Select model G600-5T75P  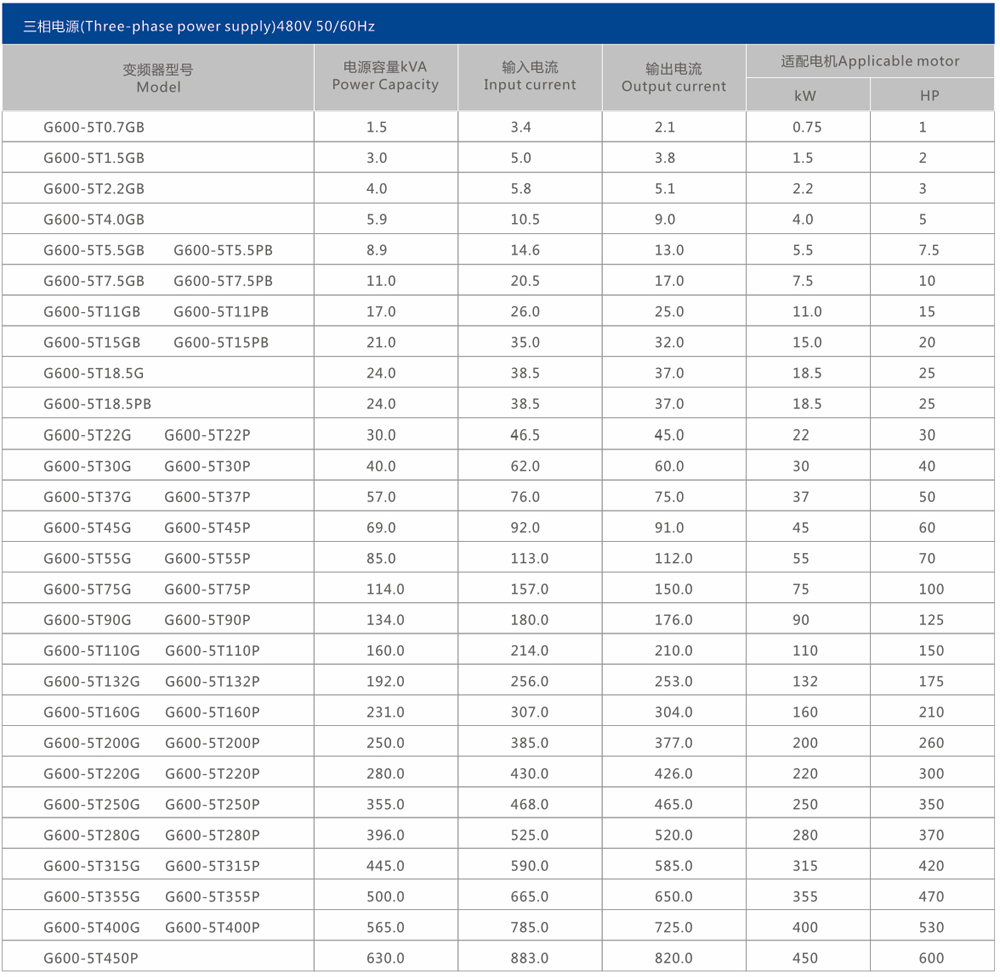pyautogui.click(x=207, y=589)
